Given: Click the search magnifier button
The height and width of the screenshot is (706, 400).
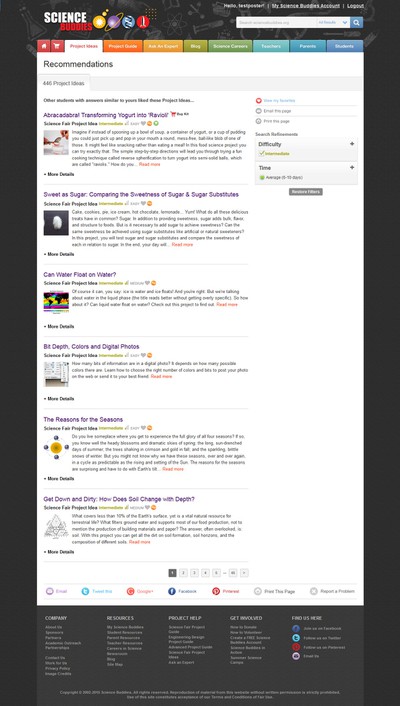Looking at the screenshot, I should [356, 23].
